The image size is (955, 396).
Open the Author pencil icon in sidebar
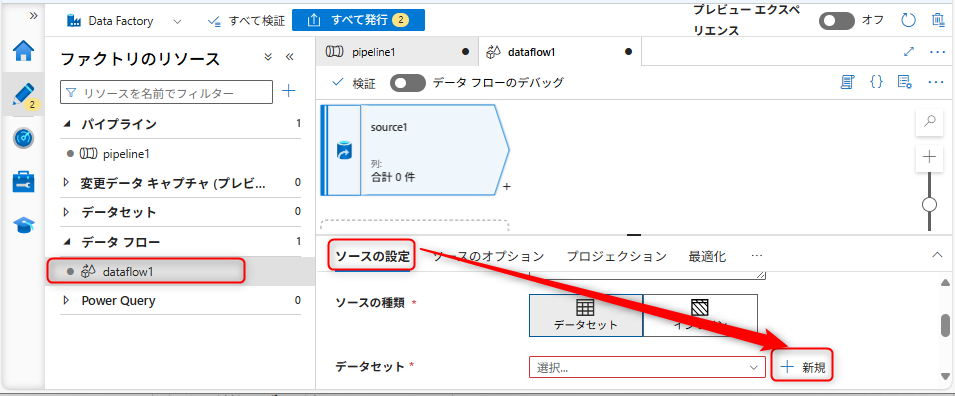[x=23, y=94]
